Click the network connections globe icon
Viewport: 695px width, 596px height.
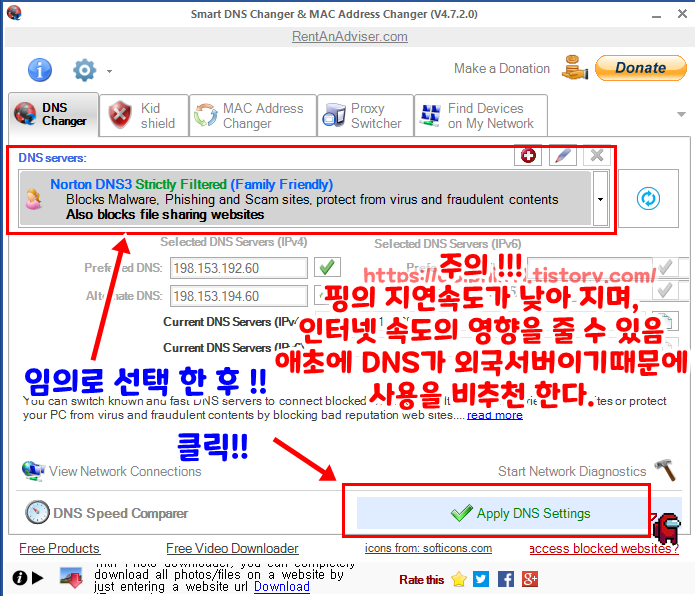click(33, 471)
